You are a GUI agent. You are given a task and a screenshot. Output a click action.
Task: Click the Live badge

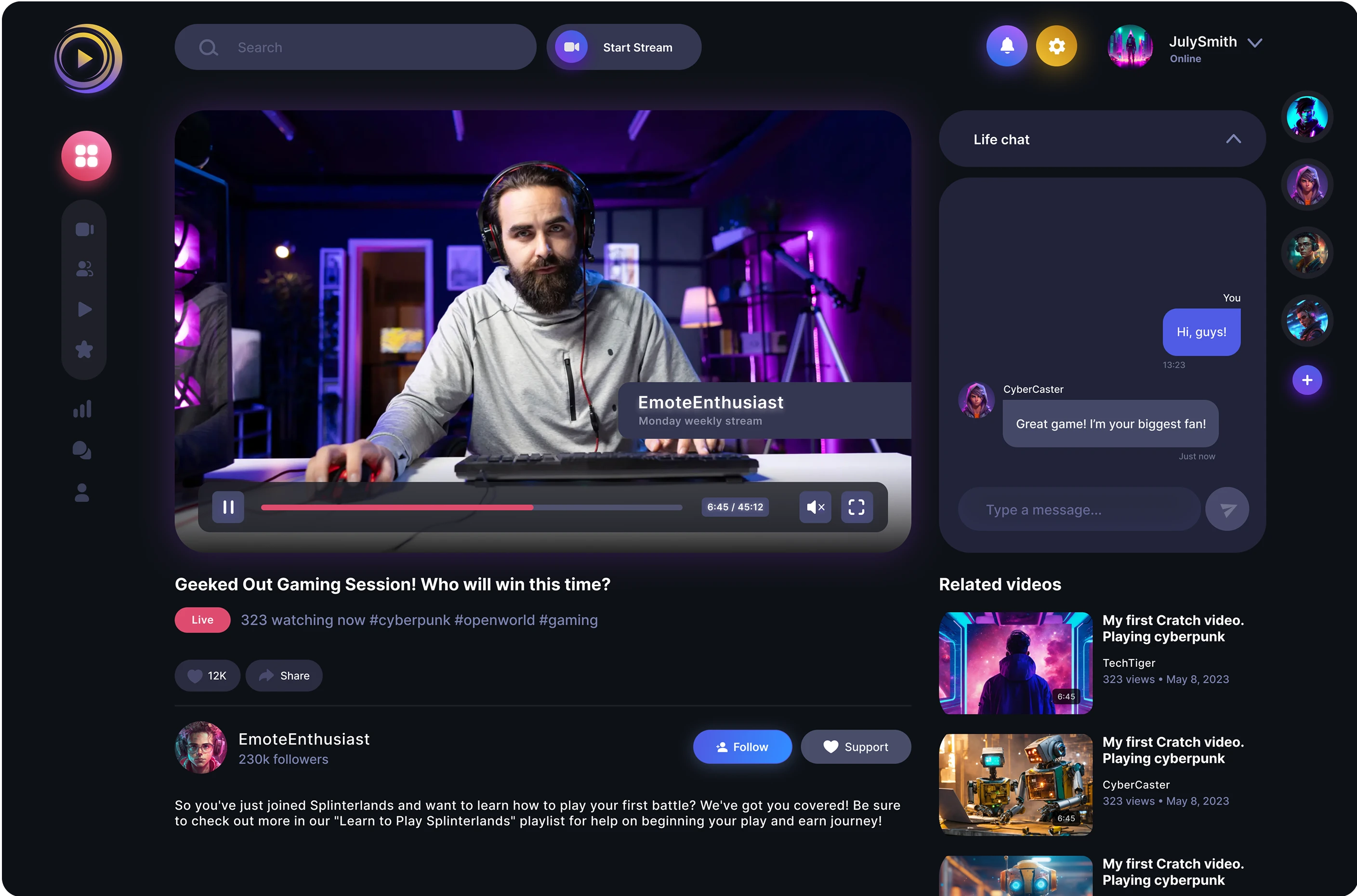pos(202,620)
